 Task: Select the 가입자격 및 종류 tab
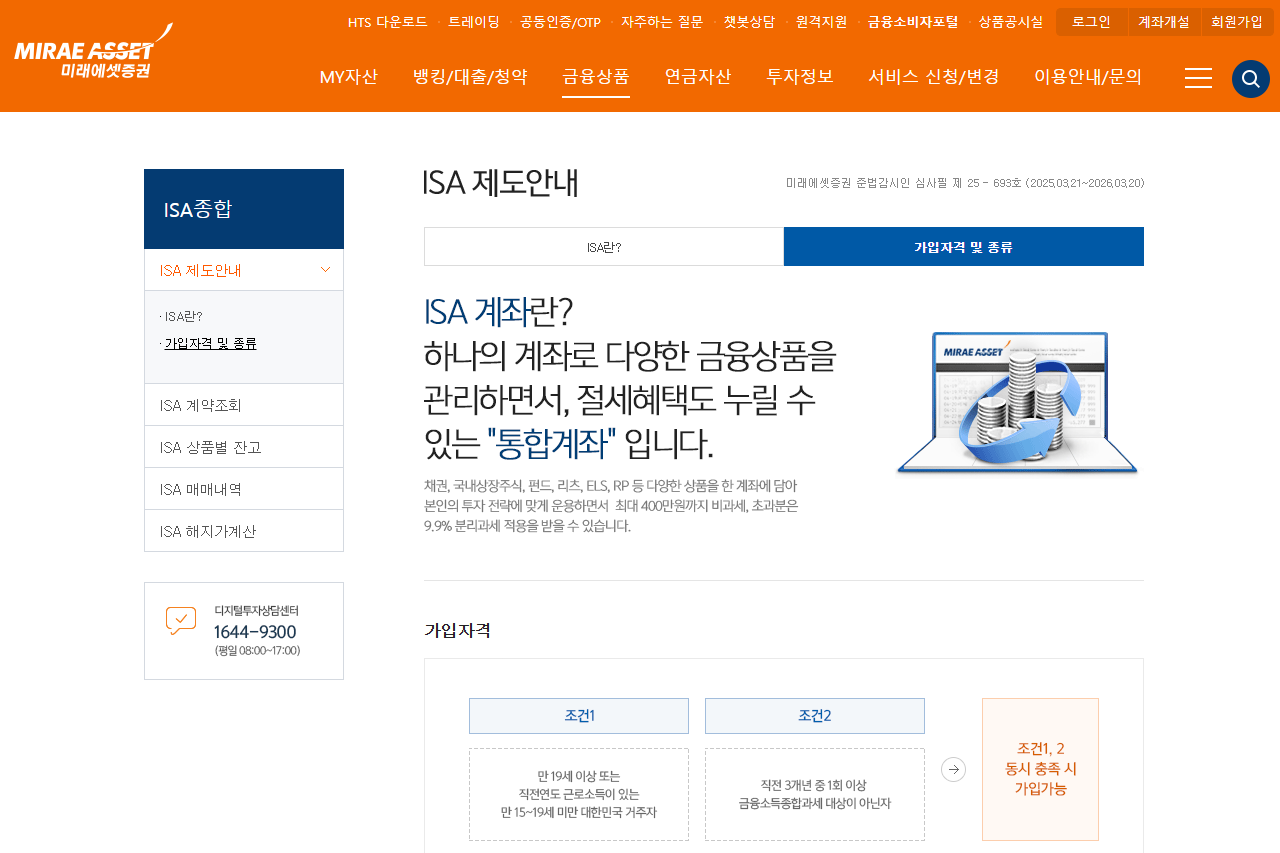point(963,246)
